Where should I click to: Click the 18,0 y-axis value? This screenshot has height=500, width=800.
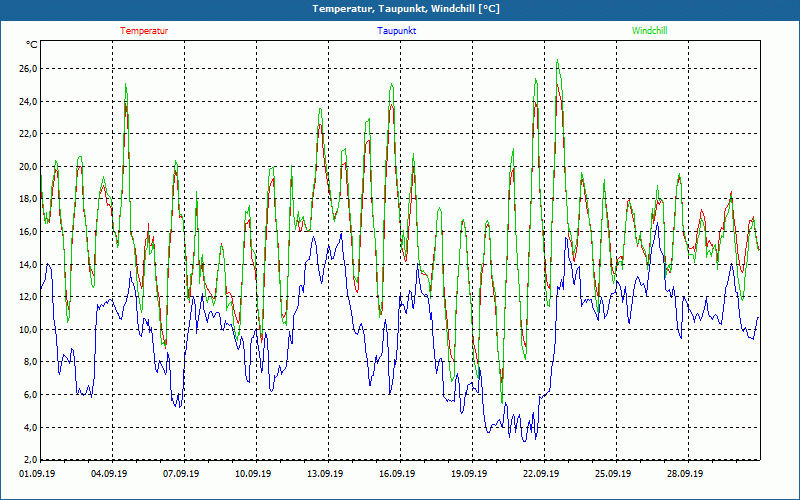click(29, 199)
